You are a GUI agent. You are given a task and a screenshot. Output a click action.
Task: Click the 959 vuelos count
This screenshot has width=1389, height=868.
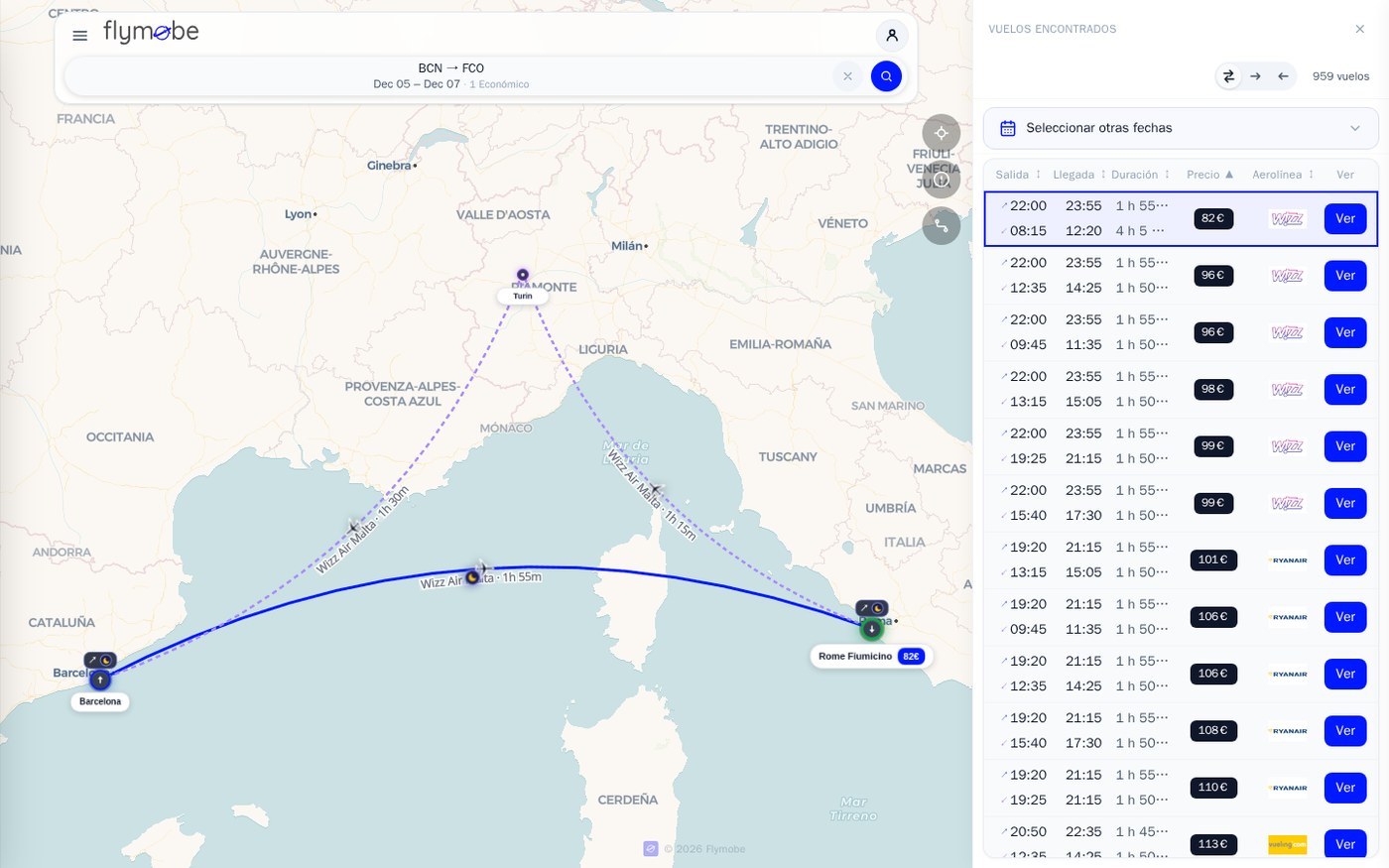[x=1340, y=76]
